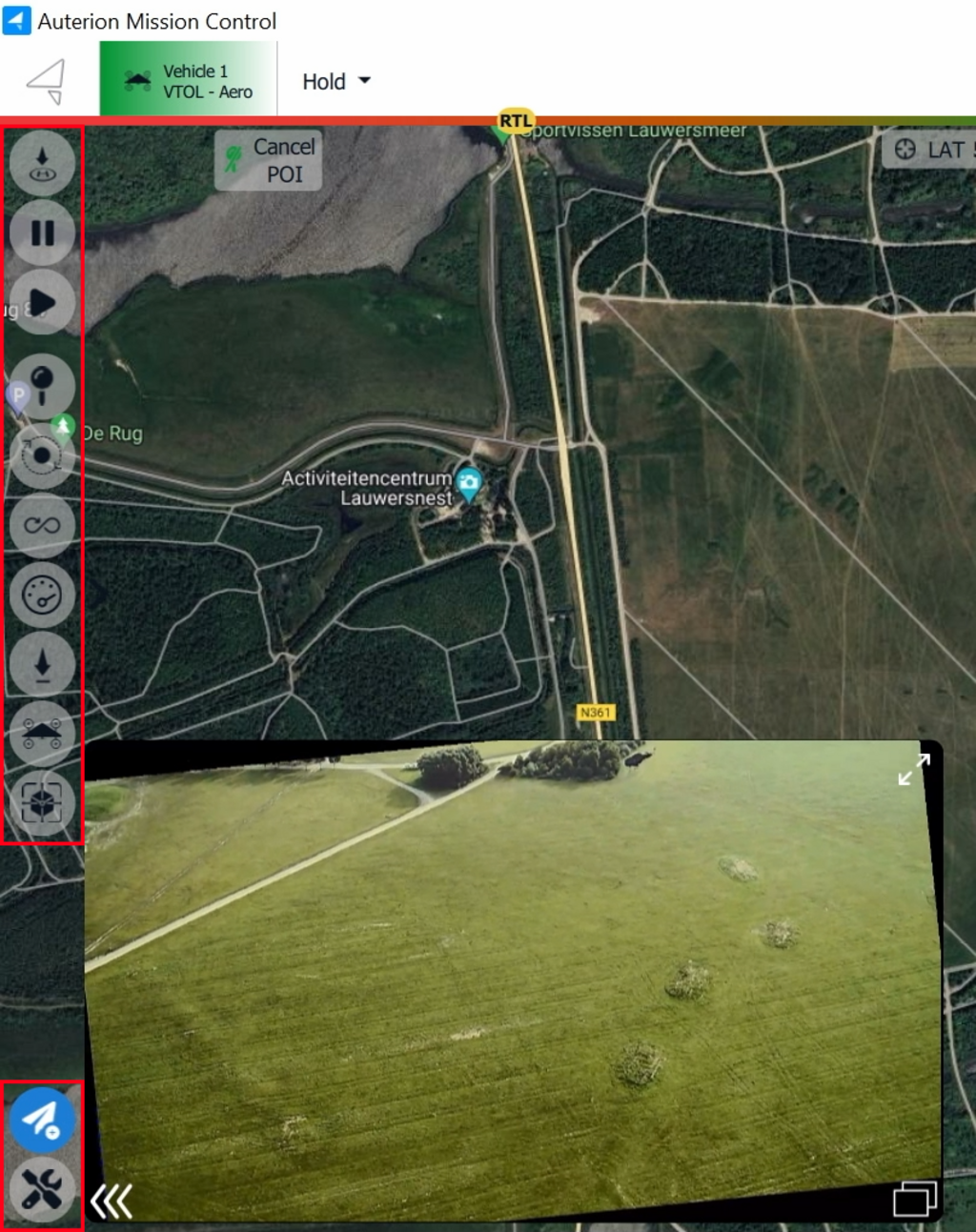976x1232 pixels.
Task: Expand the Hold flight mode dropdown
Action: (335, 82)
